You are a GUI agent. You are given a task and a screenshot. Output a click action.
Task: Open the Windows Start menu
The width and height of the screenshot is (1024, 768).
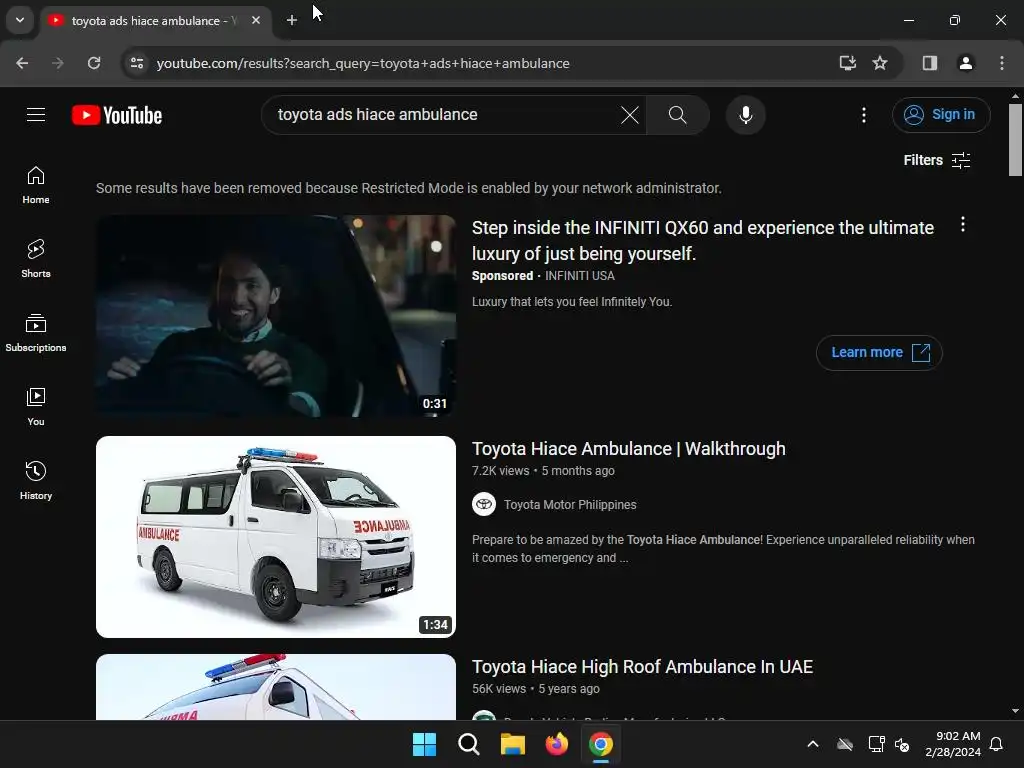pyautogui.click(x=424, y=744)
